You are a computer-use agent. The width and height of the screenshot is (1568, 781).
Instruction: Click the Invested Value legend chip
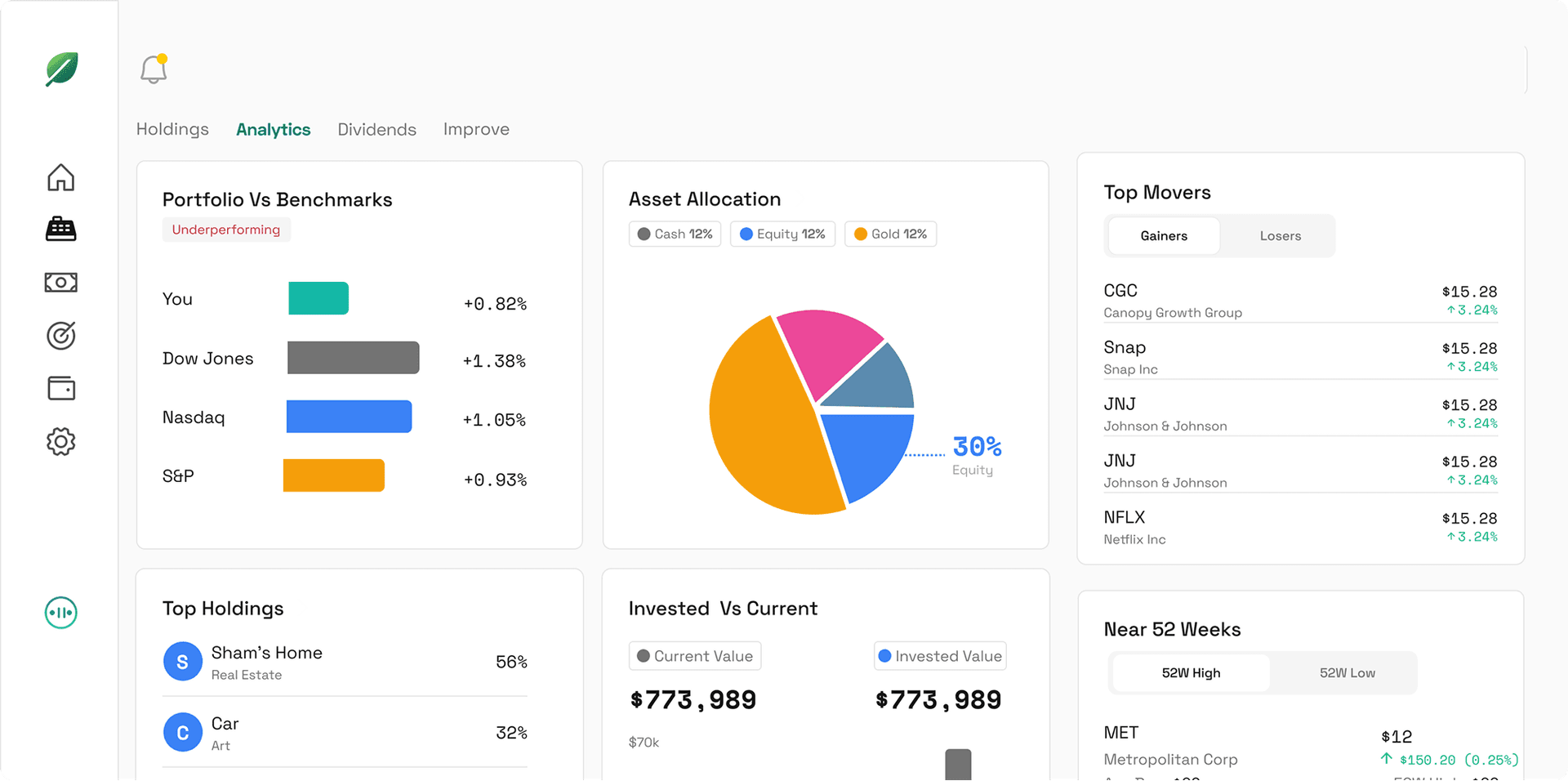pos(939,655)
